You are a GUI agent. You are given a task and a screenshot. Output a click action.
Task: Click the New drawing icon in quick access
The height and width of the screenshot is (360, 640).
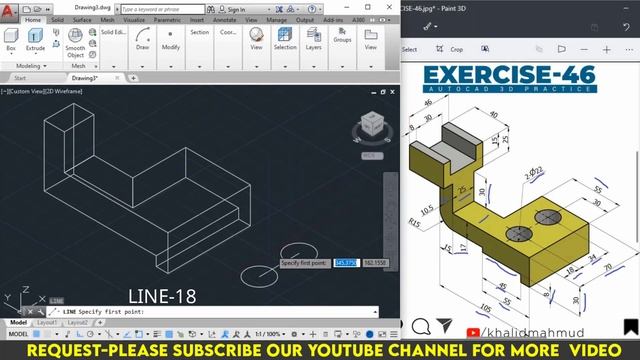point(27,9)
